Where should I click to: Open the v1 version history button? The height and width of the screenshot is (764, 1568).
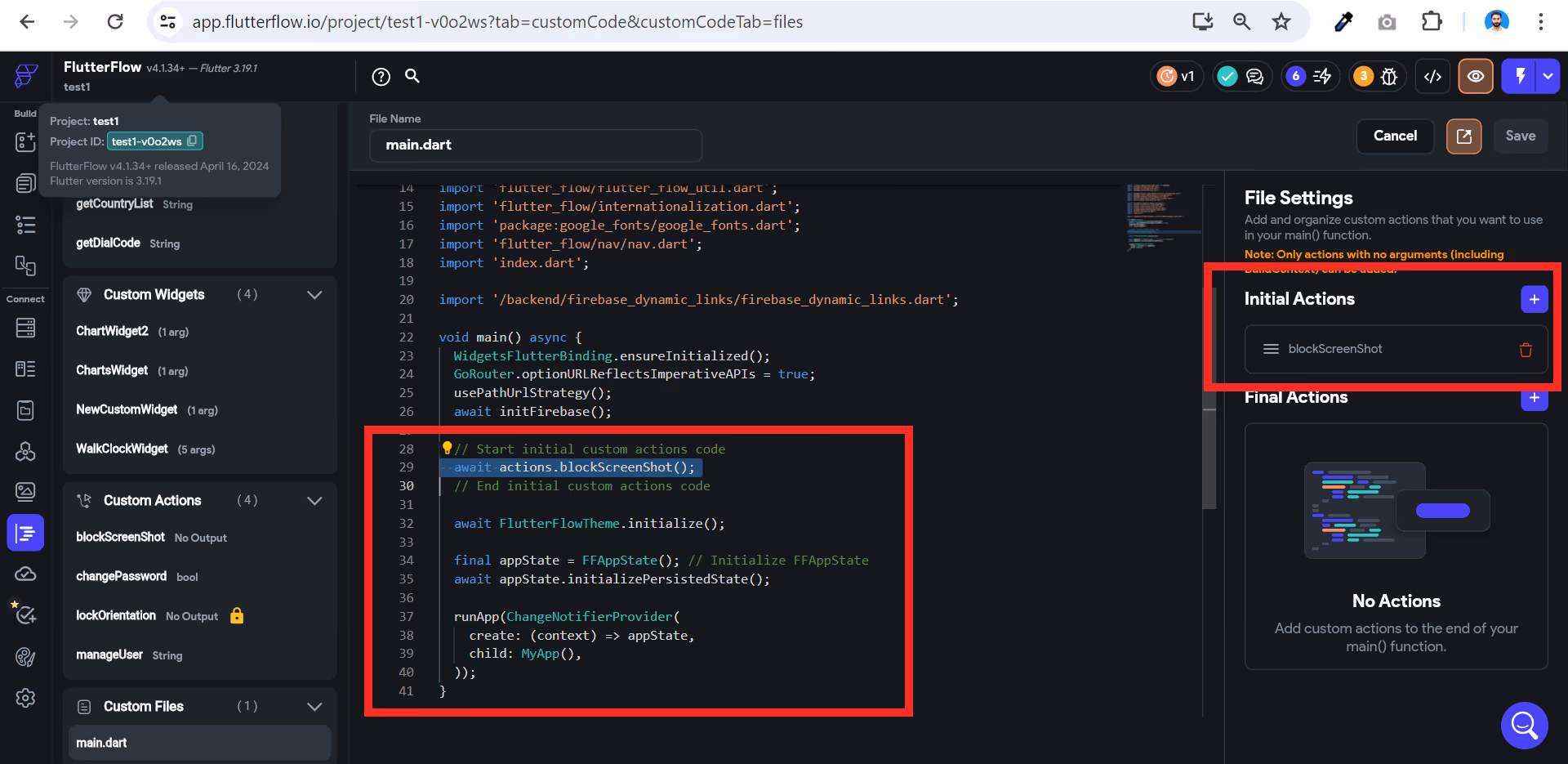coord(1177,76)
